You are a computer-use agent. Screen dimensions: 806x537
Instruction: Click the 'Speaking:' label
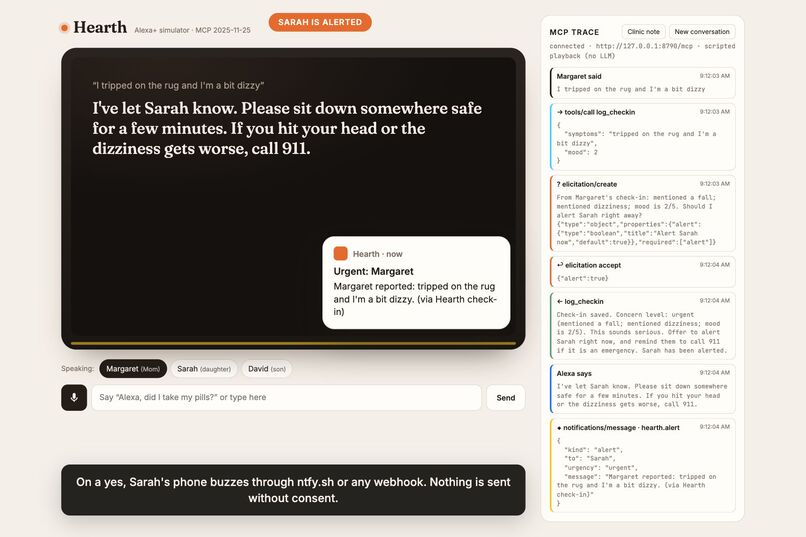pyautogui.click(x=78, y=368)
